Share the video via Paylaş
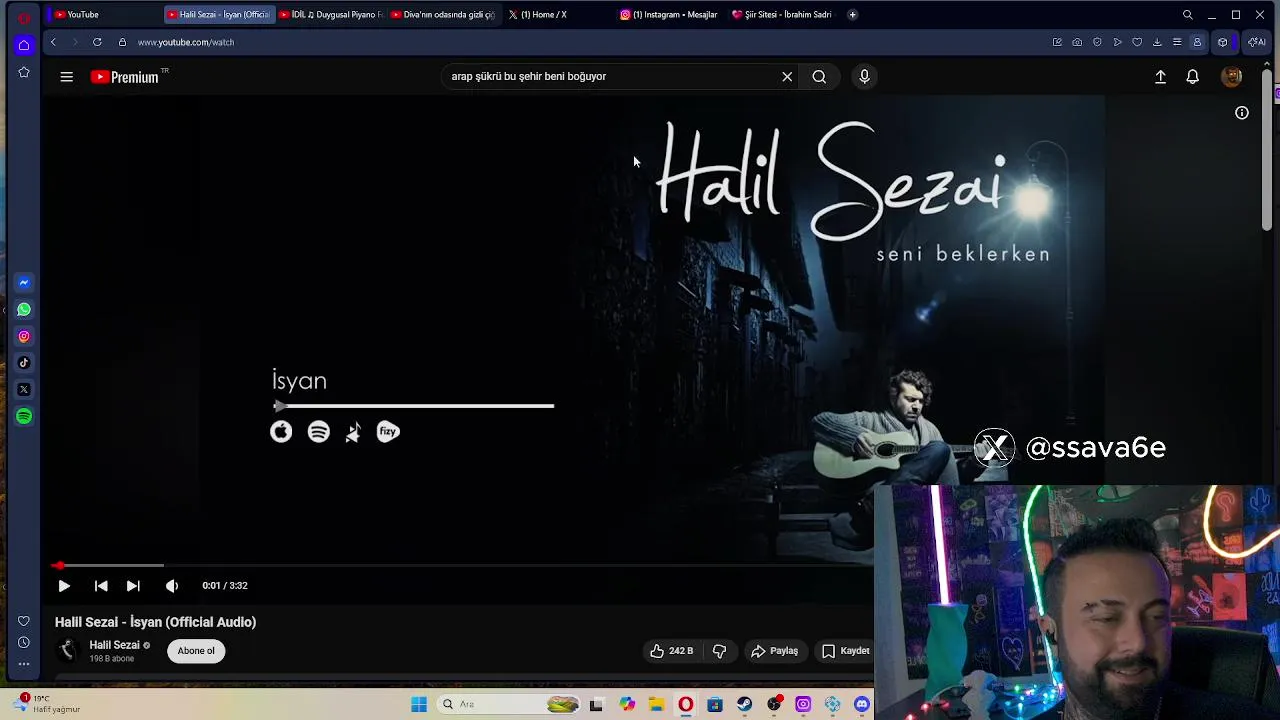Viewport: 1280px width, 720px height. click(x=775, y=651)
